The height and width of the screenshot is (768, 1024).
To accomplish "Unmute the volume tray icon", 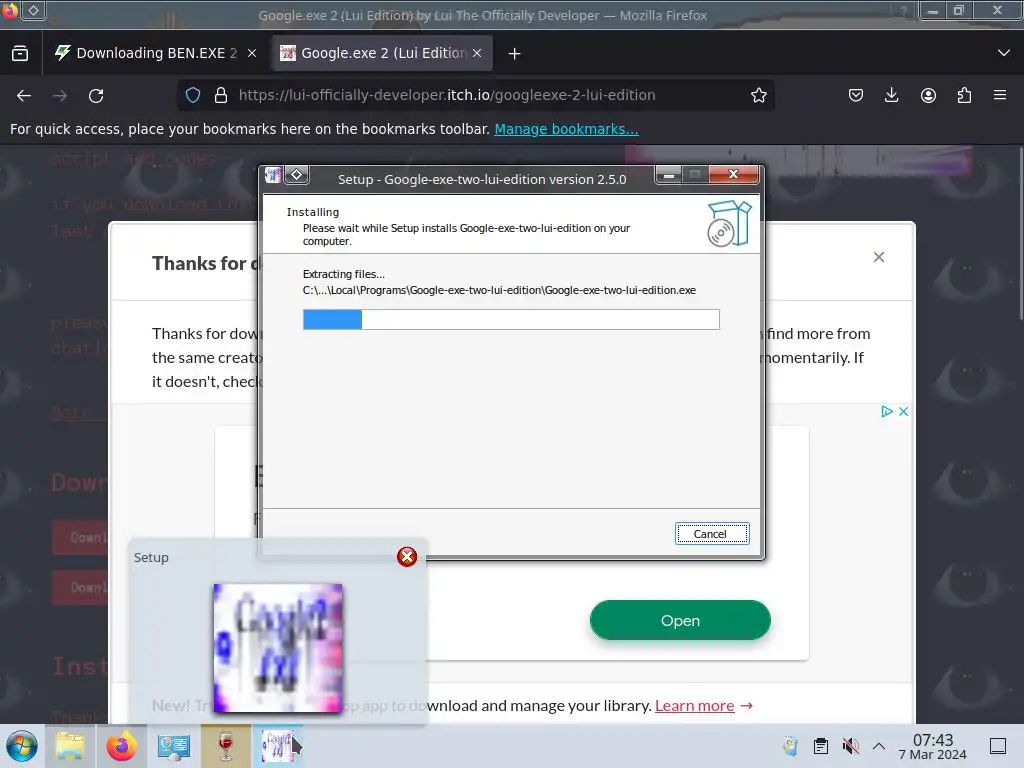I will coord(850,746).
